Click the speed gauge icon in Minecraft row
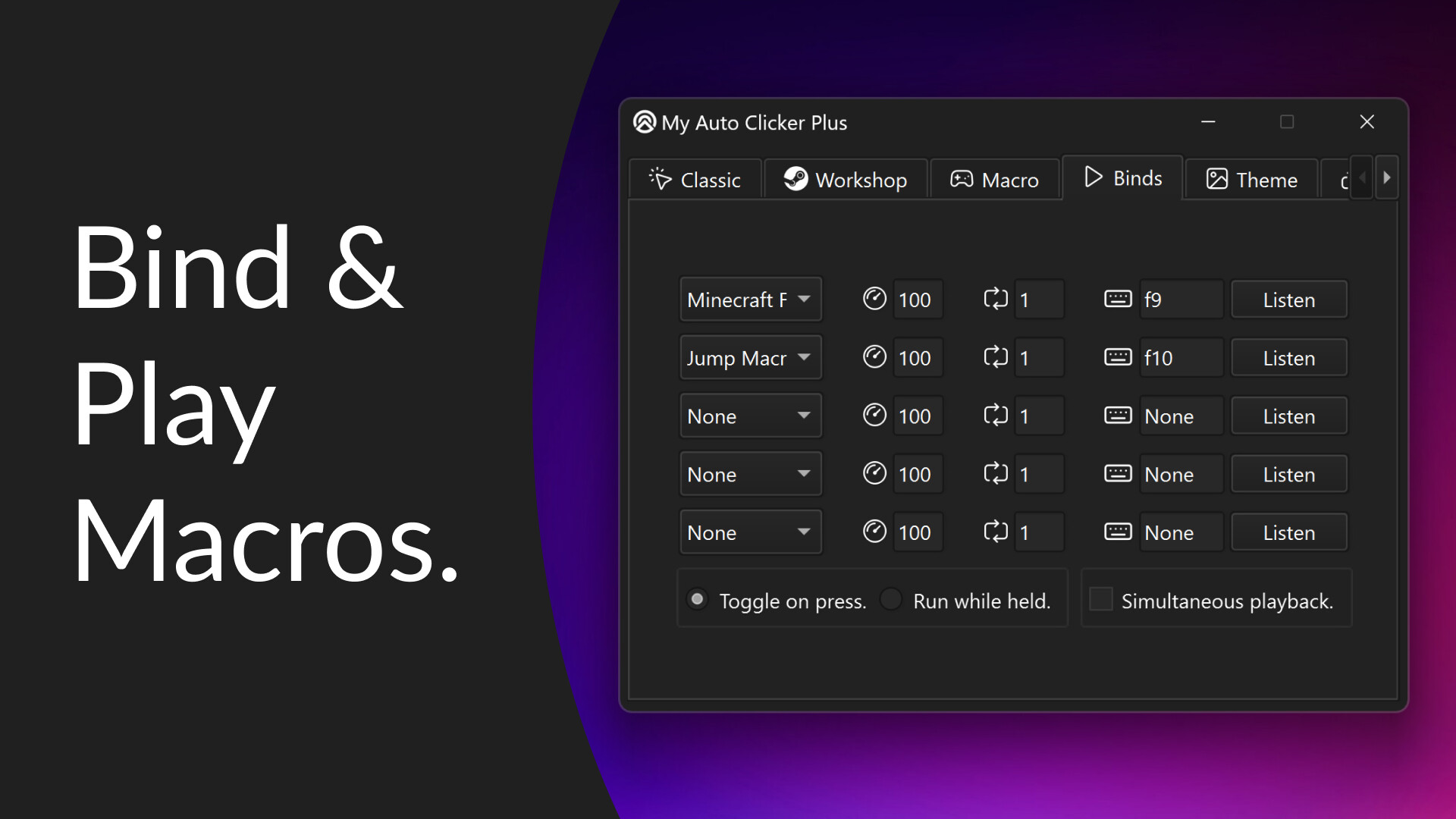This screenshot has width=1456, height=819. (874, 299)
